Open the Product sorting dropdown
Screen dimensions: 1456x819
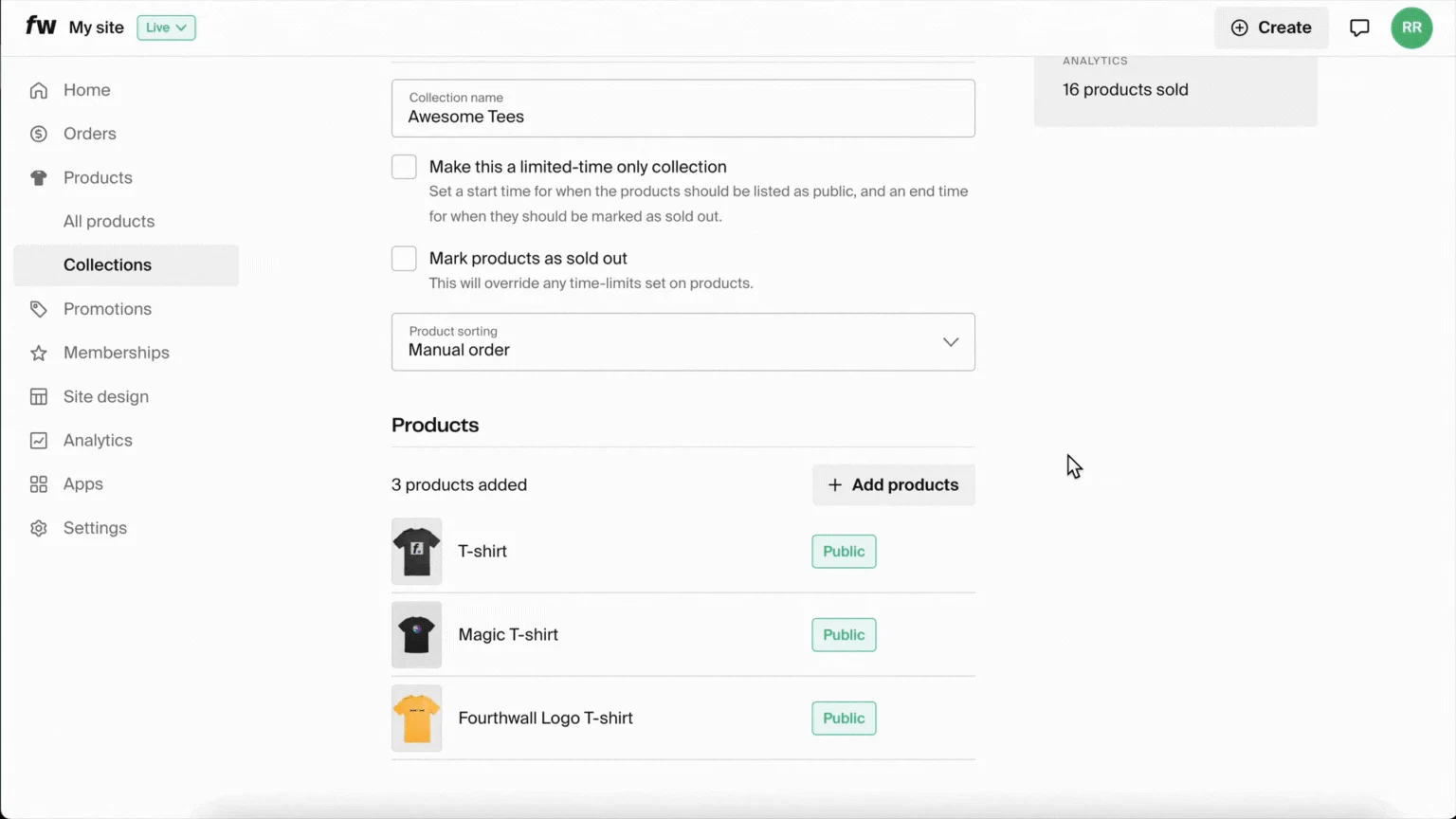(x=682, y=342)
